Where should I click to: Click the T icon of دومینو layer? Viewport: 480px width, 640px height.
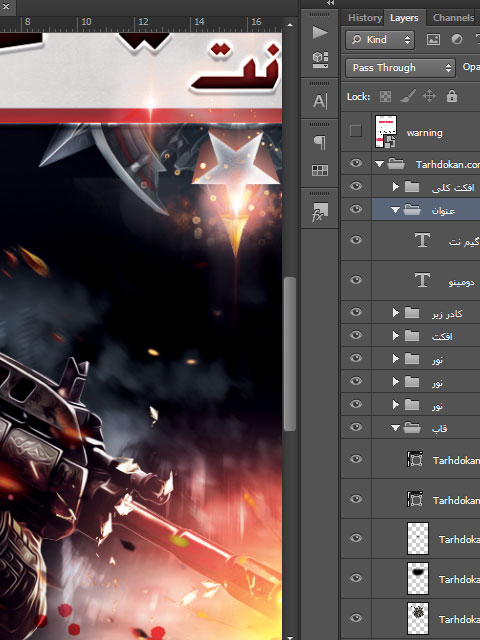(422, 280)
